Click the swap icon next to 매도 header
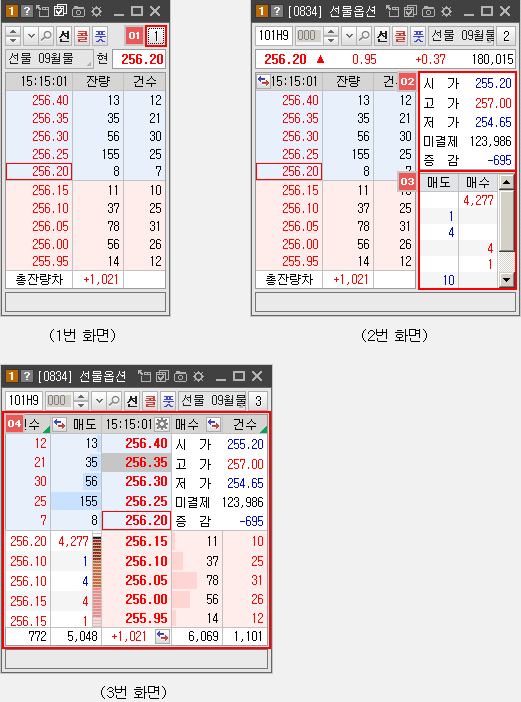The image size is (521, 702). 59,424
